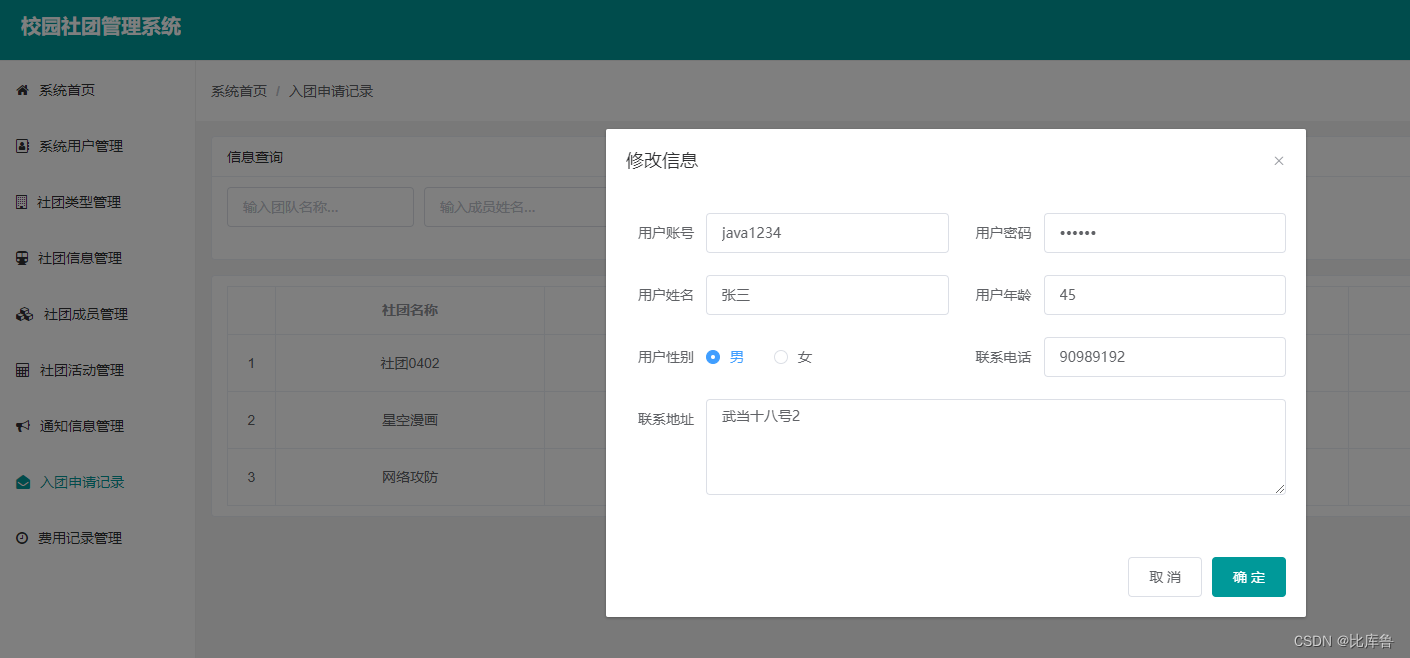This screenshot has height=658, width=1410.
Task: Click the 星空漫画 table cell
Action: pyautogui.click(x=410, y=420)
